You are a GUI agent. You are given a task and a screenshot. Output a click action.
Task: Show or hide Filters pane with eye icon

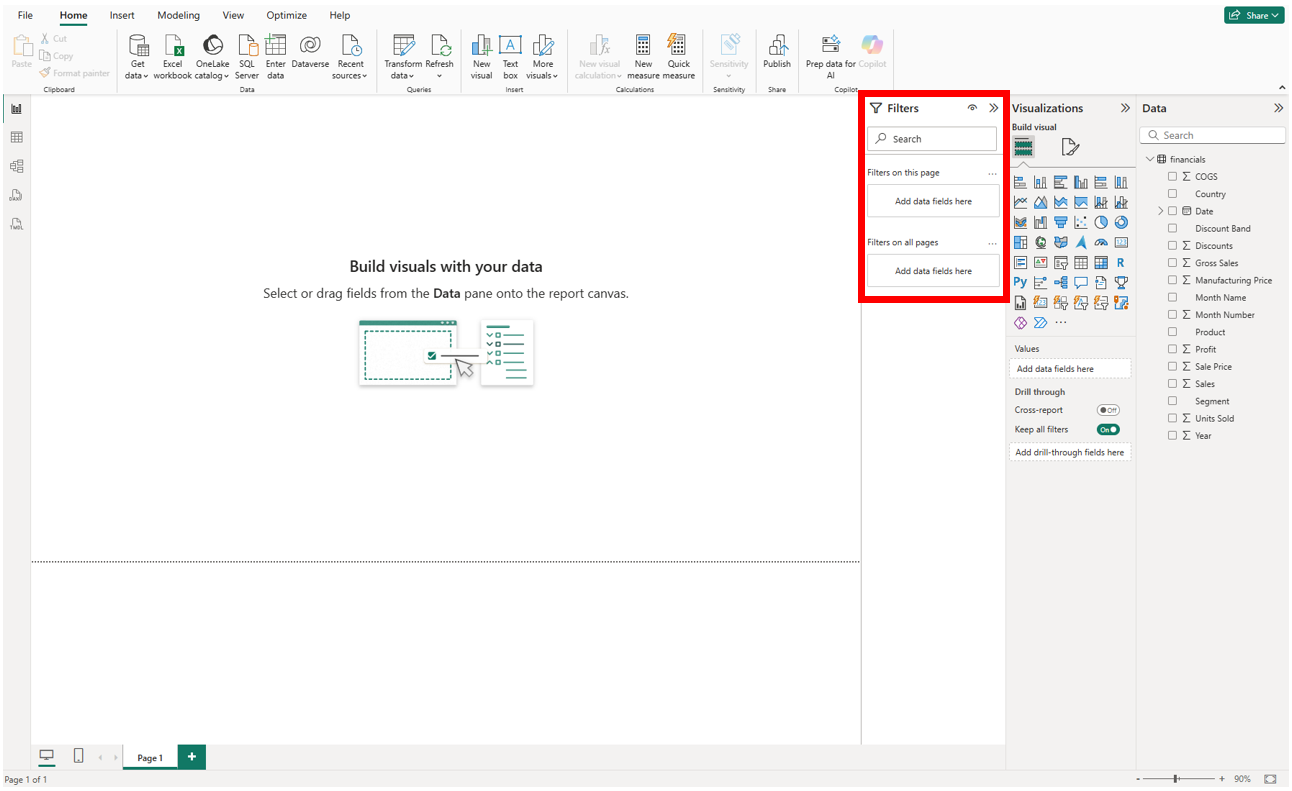coord(972,108)
